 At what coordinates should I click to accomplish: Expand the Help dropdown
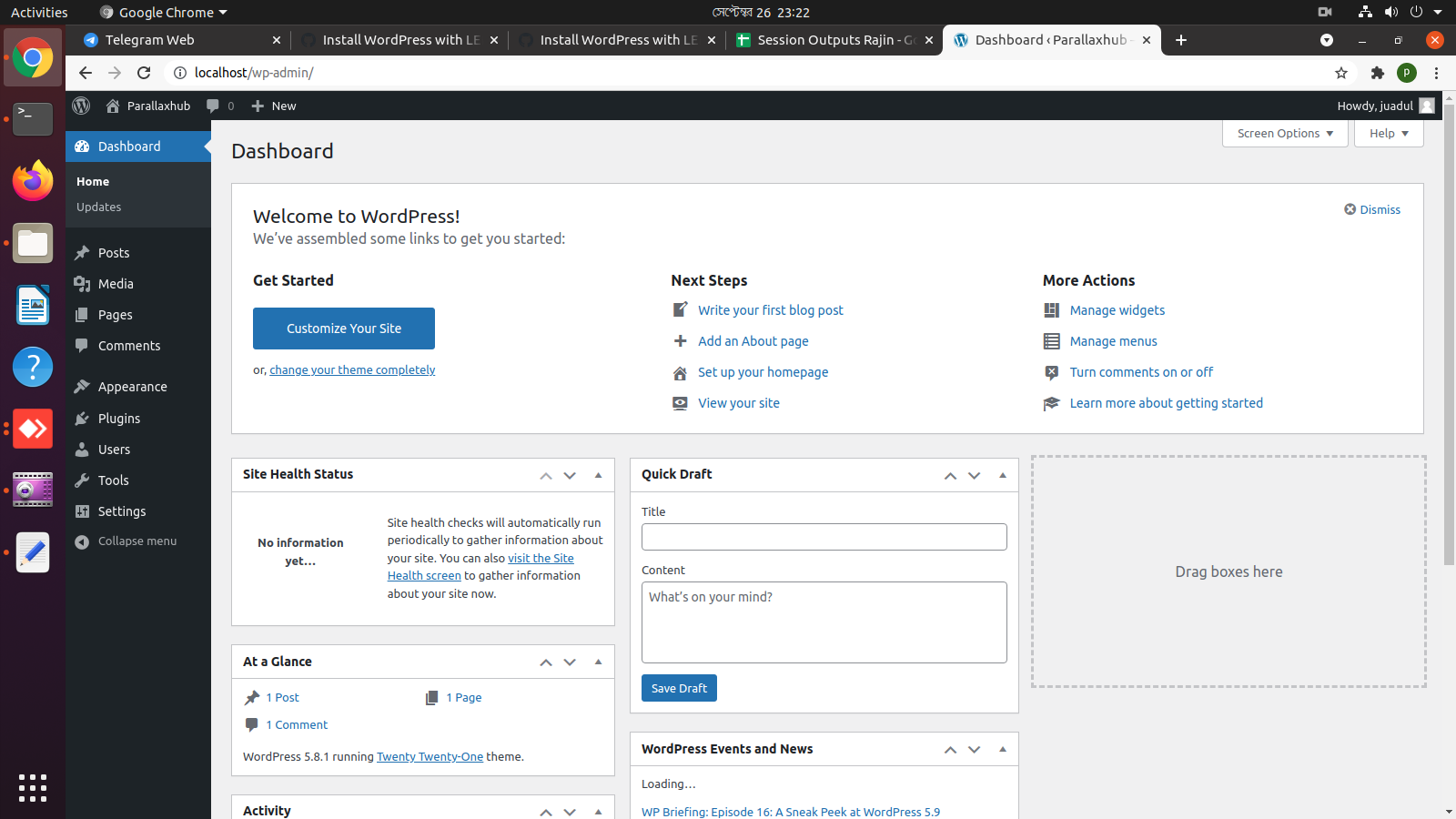tap(1388, 133)
